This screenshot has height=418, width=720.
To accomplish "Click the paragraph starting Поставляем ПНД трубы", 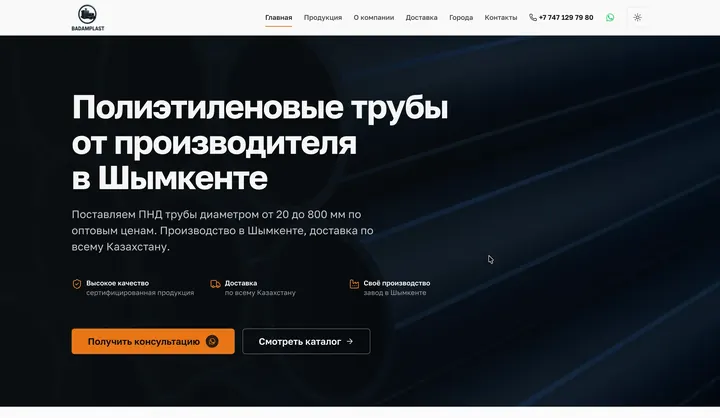I will [x=222, y=231].
